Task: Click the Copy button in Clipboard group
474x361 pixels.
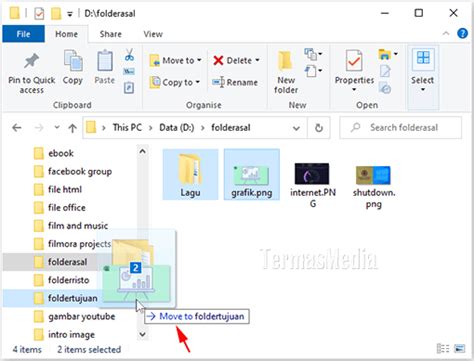Action: point(73,68)
